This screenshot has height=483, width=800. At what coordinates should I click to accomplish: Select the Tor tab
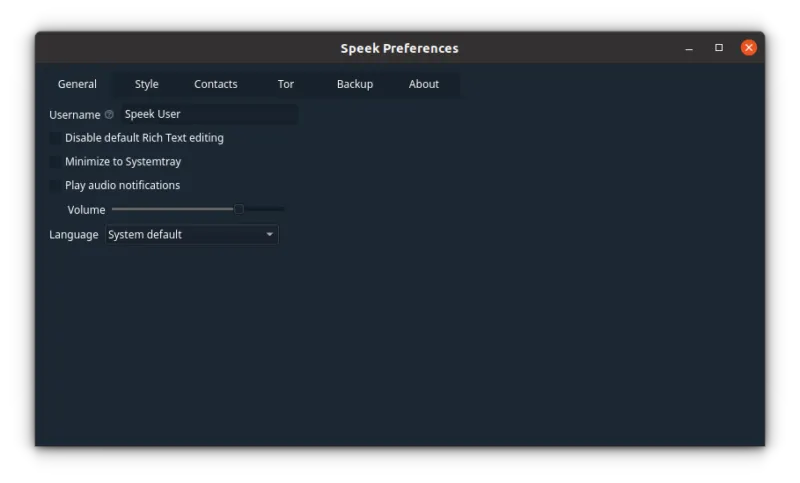286,84
